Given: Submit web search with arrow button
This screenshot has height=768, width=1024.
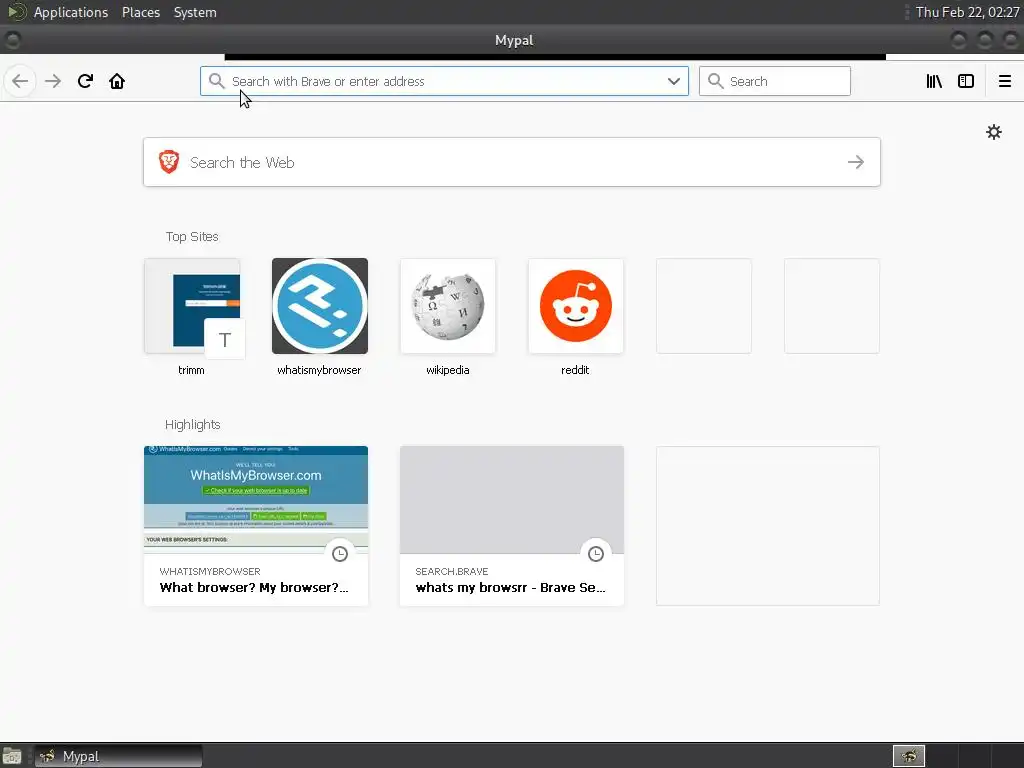Looking at the screenshot, I should tap(856, 162).
